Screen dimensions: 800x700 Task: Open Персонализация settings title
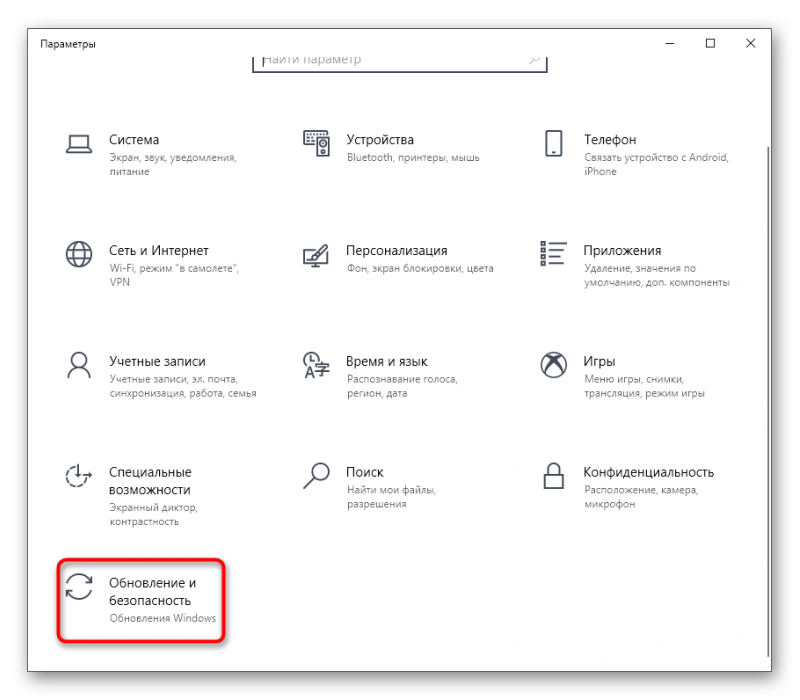coord(397,251)
